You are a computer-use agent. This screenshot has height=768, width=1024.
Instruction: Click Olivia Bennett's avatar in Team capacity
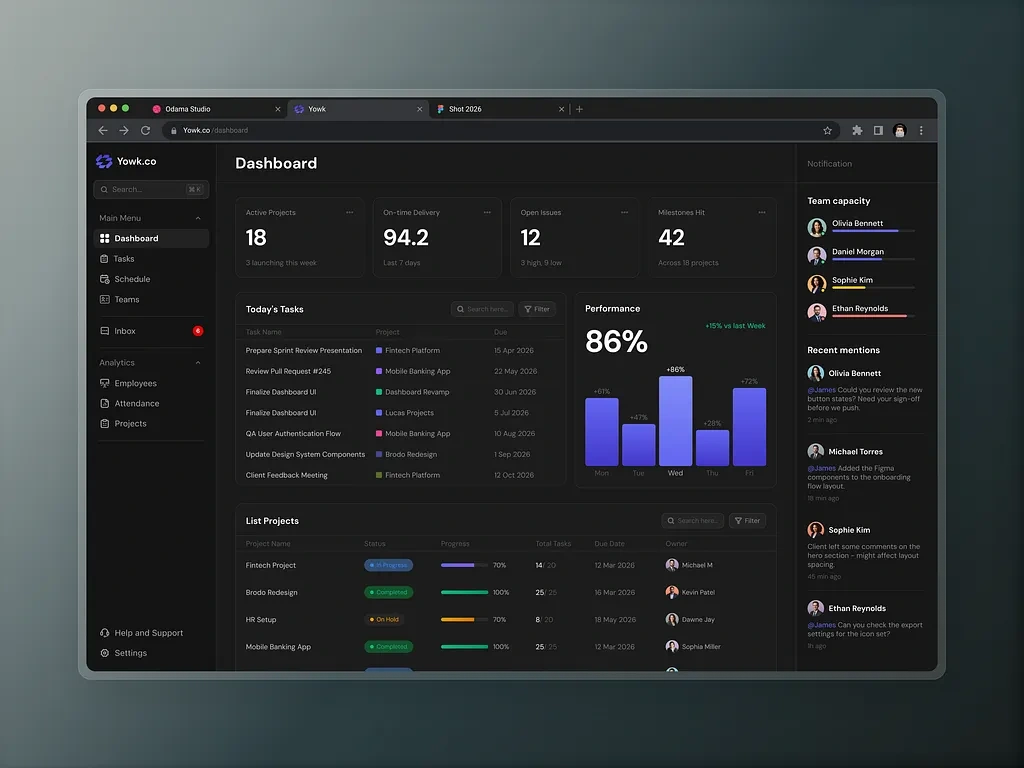click(x=816, y=227)
